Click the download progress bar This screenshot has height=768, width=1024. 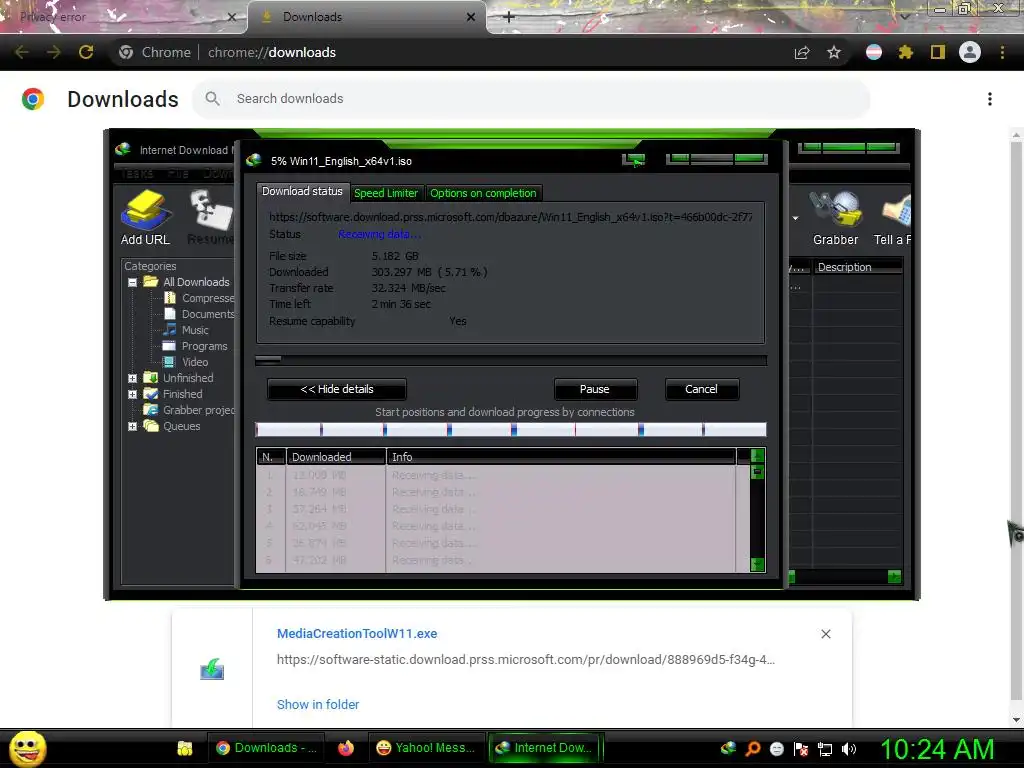[511, 360]
